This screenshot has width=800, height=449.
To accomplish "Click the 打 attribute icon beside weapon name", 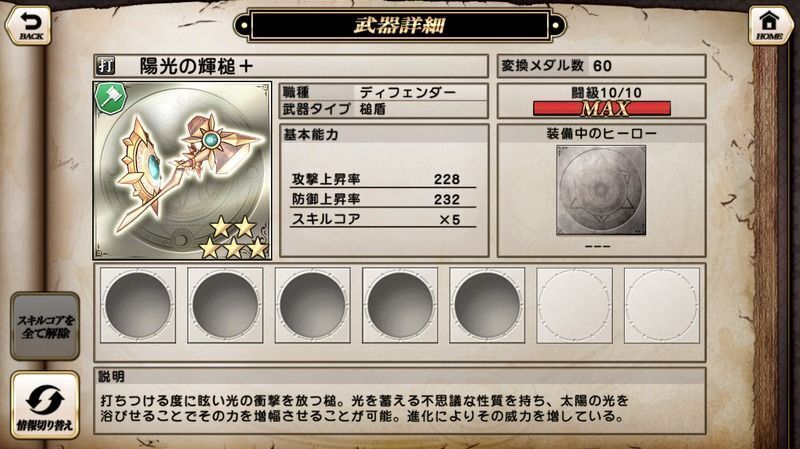I will (x=105, y=66).
